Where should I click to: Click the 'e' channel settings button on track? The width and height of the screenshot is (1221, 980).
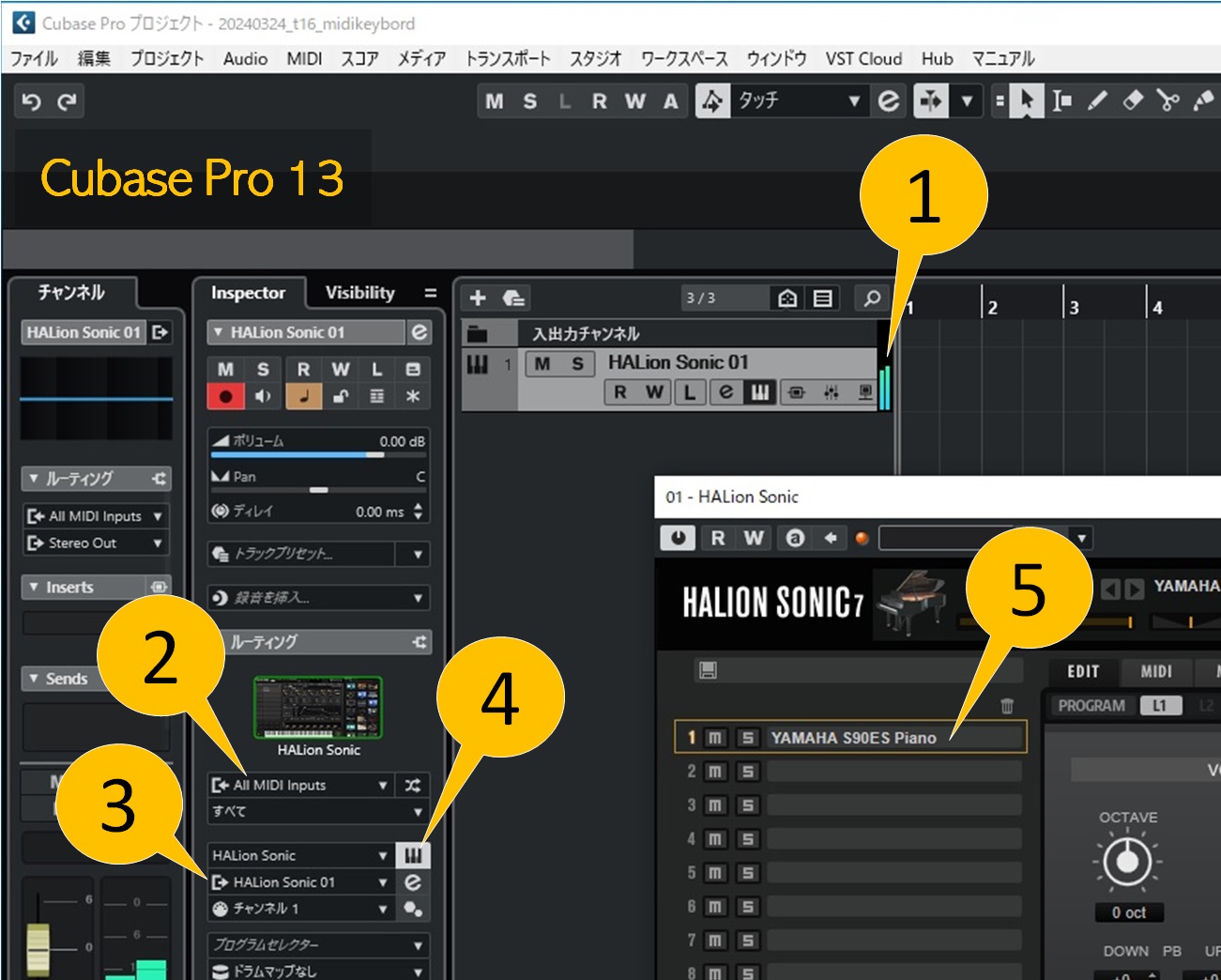[725, 392]
